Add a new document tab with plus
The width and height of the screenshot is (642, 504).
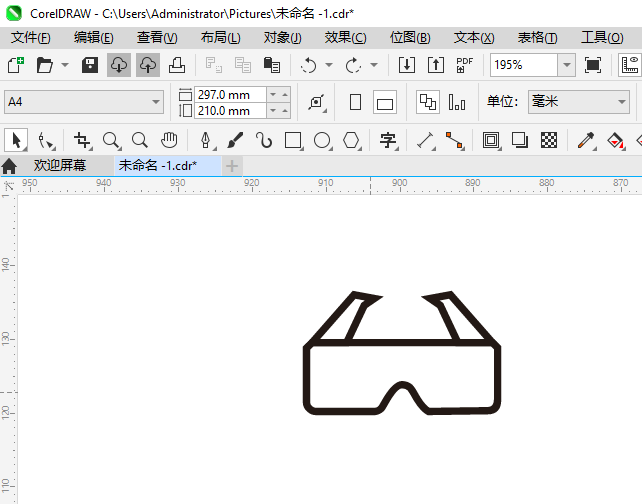tap(232, 166)
